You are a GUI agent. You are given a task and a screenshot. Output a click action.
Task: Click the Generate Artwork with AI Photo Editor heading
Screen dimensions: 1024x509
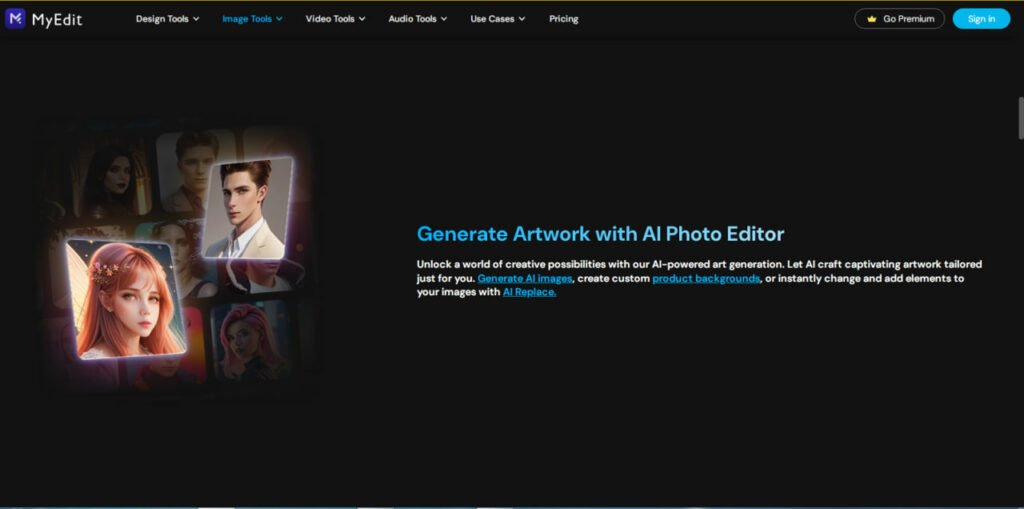coord(600,234)
